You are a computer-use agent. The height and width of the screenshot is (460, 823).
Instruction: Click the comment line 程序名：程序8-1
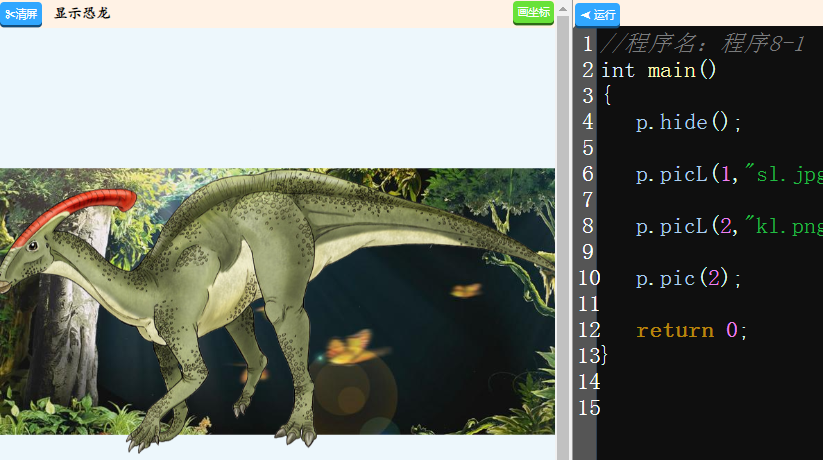click(702, 44)
